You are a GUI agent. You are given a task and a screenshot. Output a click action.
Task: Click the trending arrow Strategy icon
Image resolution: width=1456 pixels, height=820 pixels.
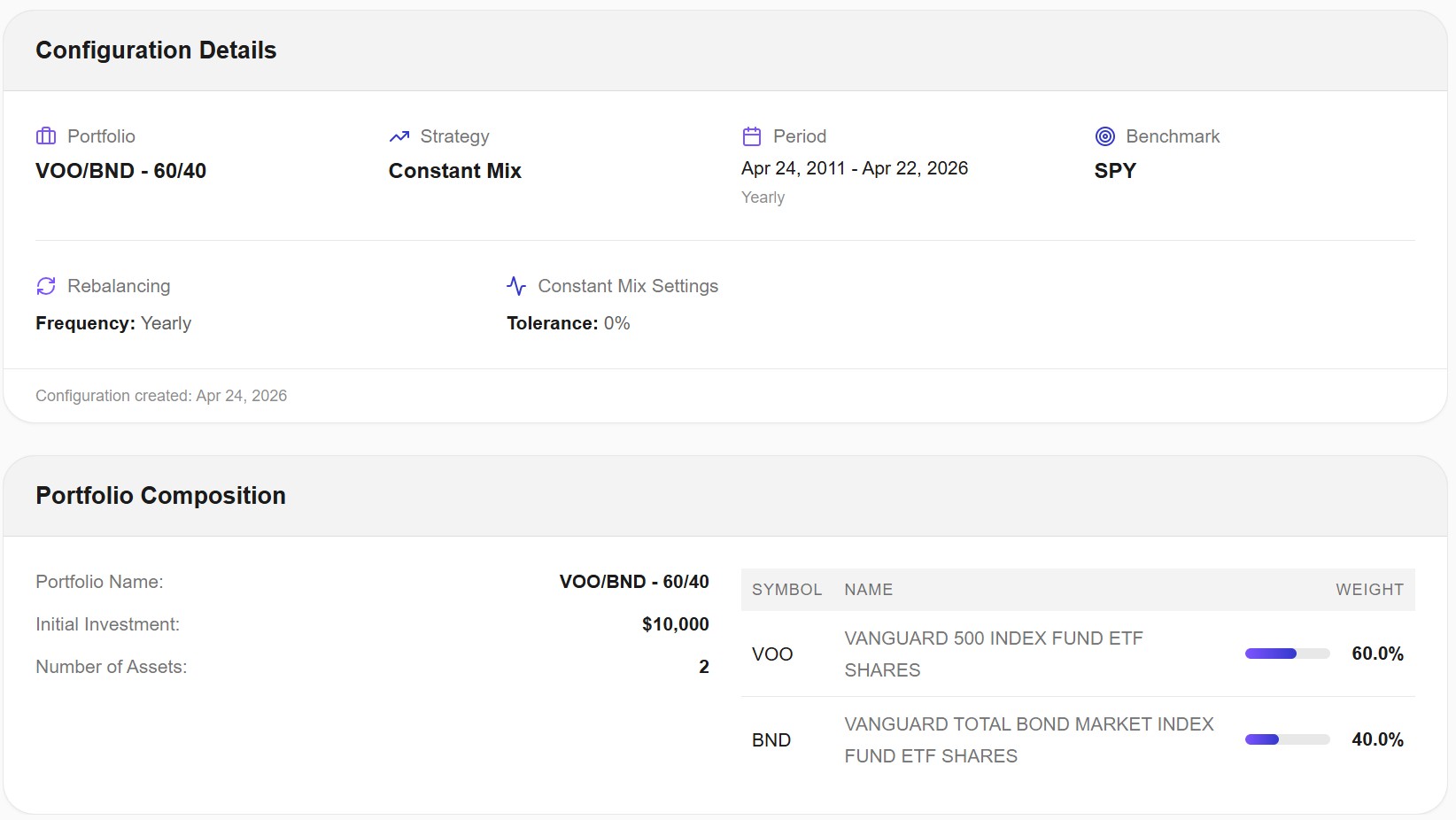[399, 136]
